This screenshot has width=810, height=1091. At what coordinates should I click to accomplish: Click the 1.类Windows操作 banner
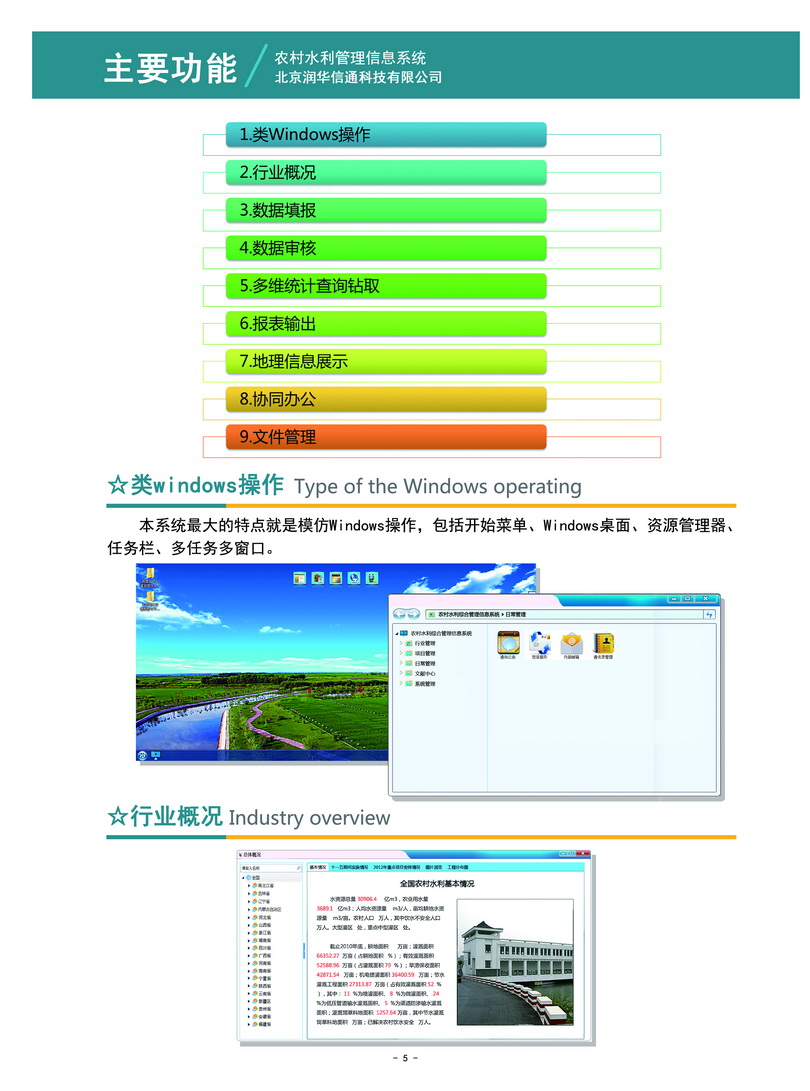[386, 134]
